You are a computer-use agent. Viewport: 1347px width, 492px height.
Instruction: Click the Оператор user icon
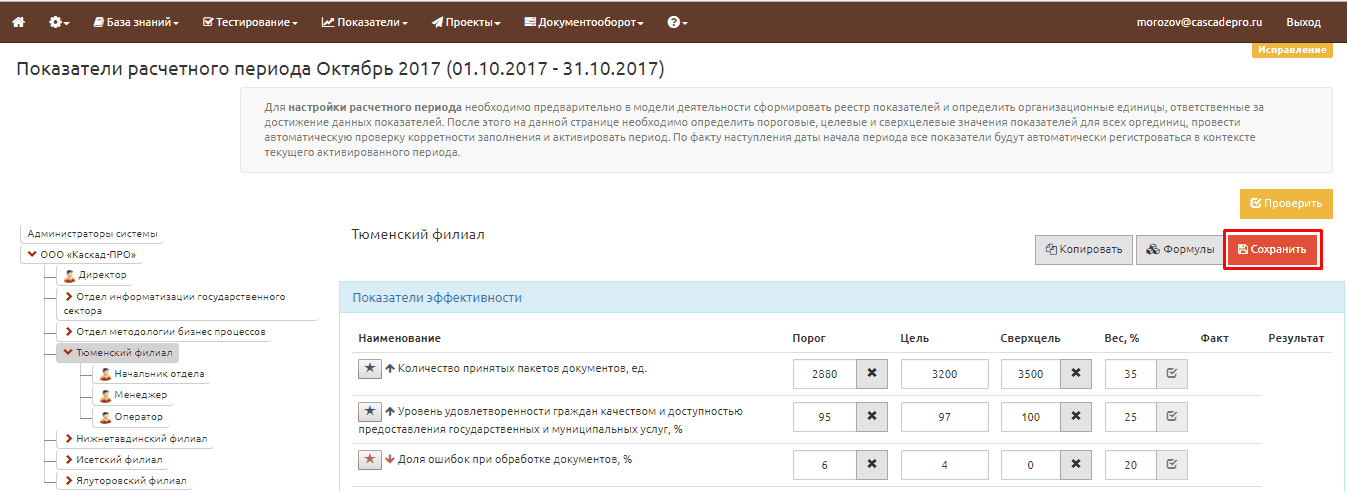click(105, 417)
